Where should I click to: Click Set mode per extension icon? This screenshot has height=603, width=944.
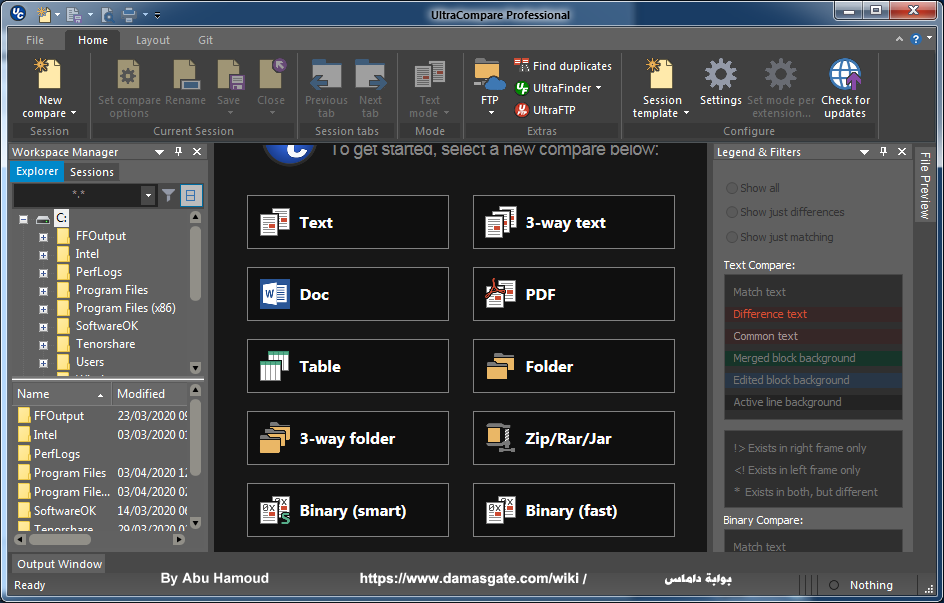(780, 74)
